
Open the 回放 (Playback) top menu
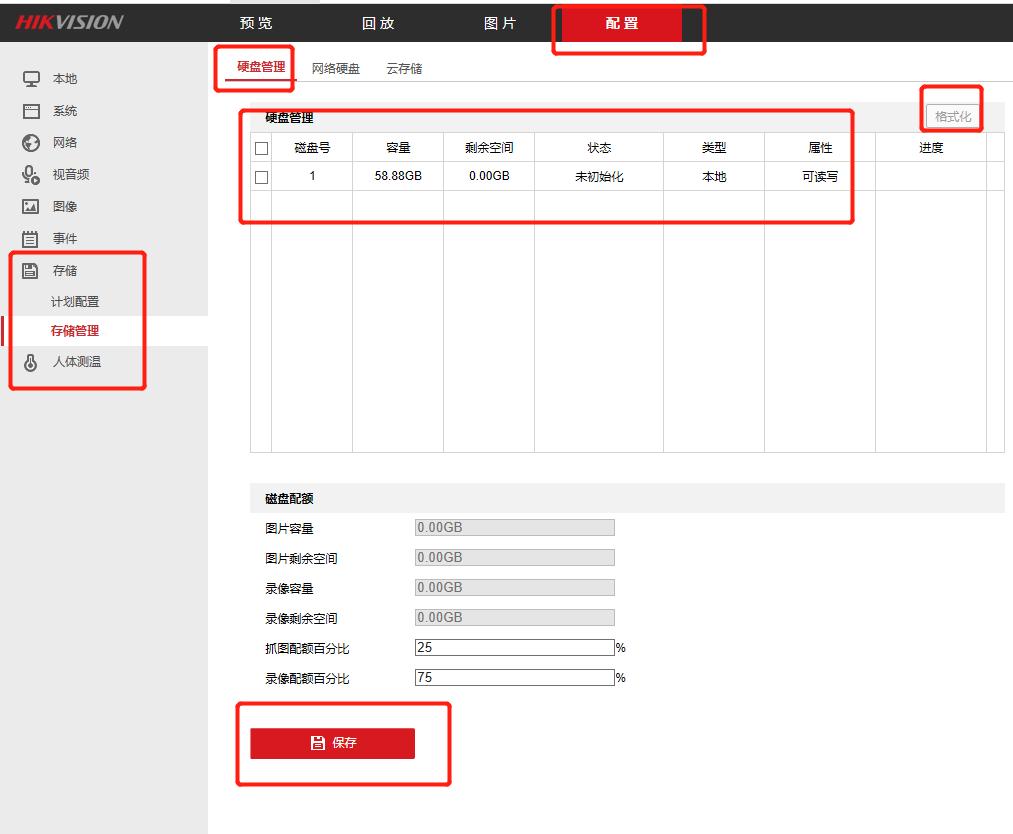377,22
